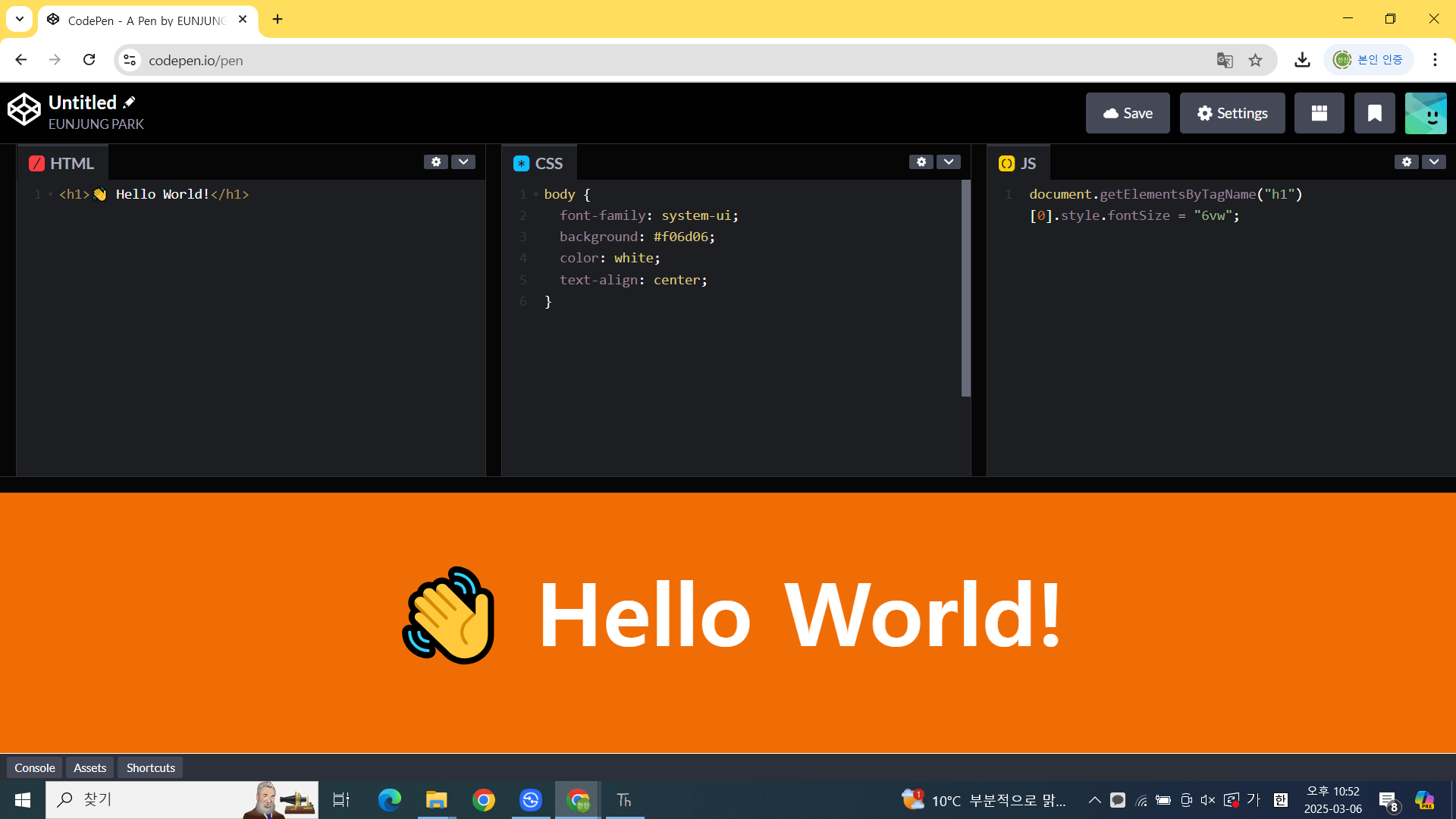
Task: Click the #f06d06 color value
Action: 680,237
